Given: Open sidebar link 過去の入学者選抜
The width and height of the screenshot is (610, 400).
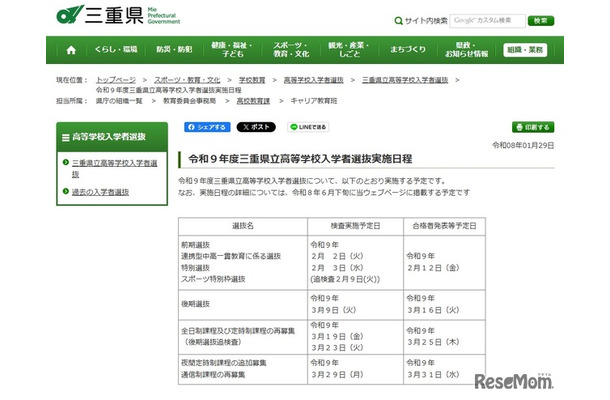Looking at the screenshot, I should [100, 192].
